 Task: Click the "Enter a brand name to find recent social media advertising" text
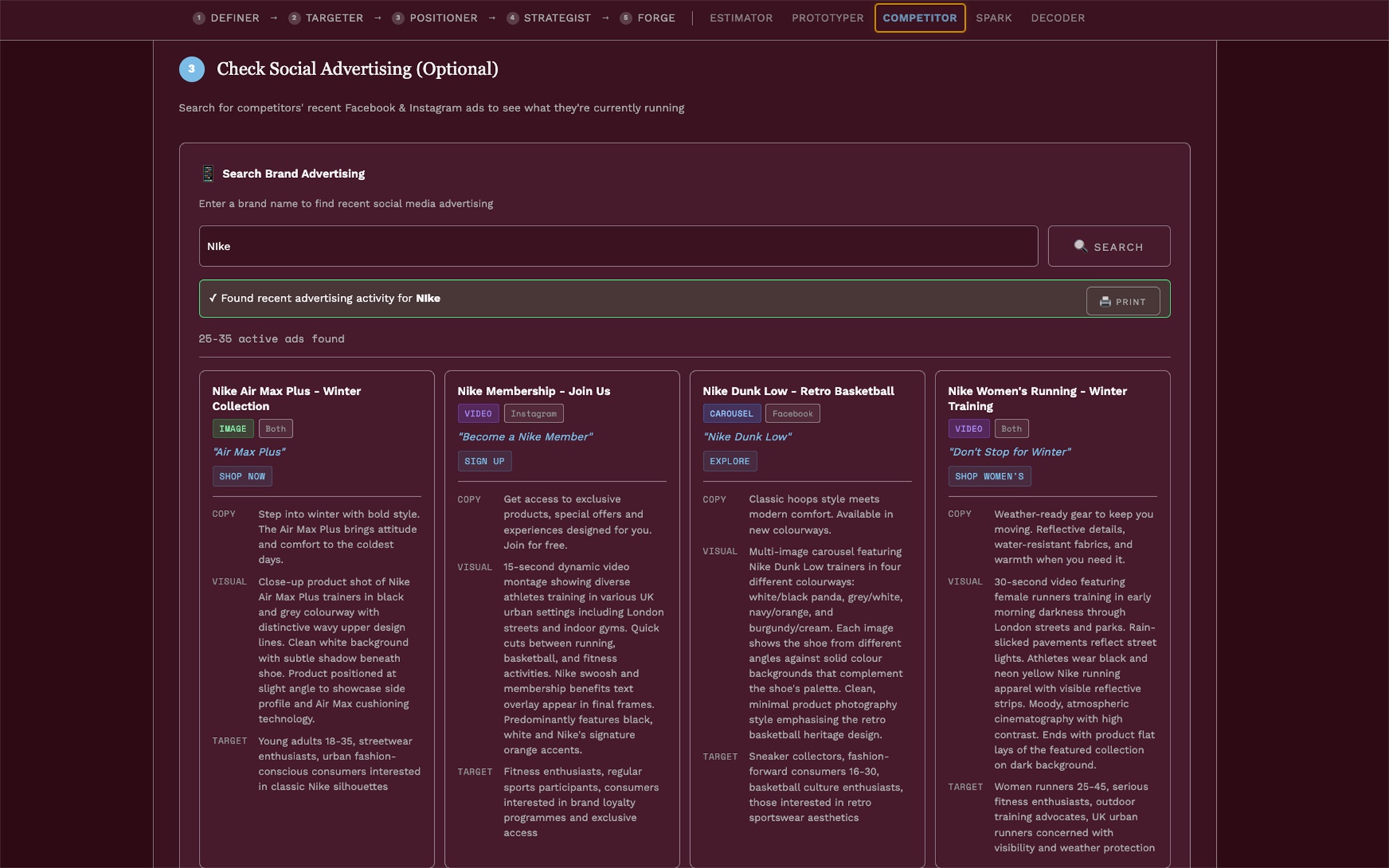(346, 204)
